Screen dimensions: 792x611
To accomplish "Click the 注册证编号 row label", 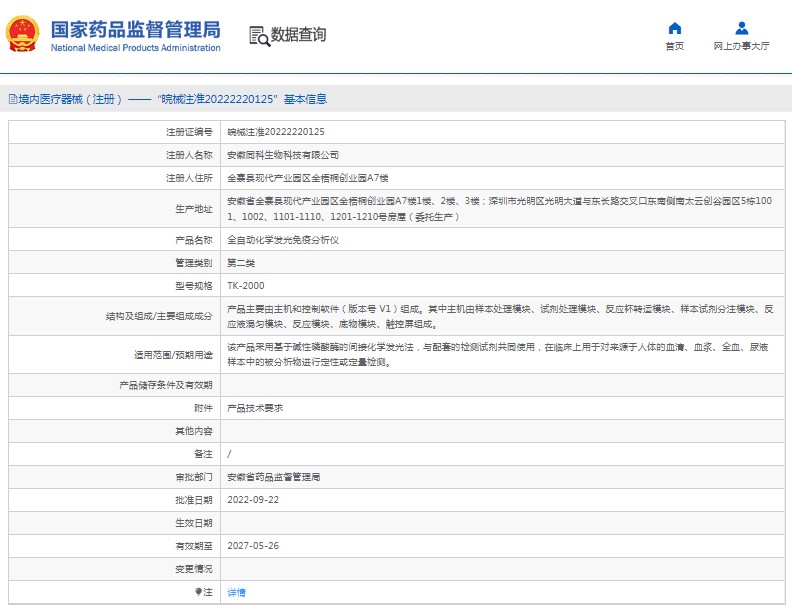I will tap(189, 132).
